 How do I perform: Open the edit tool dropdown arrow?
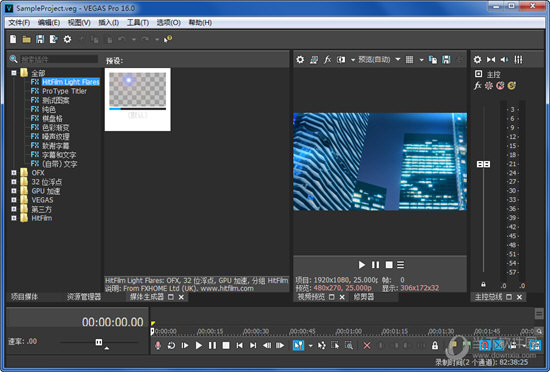(x=310, y=345)
